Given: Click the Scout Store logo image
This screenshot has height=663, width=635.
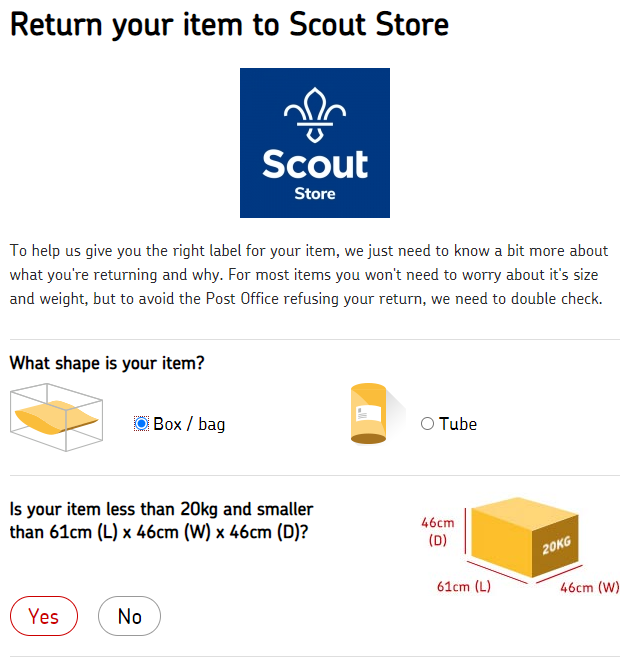Looking at the screenshot, I should coord(315,143).
